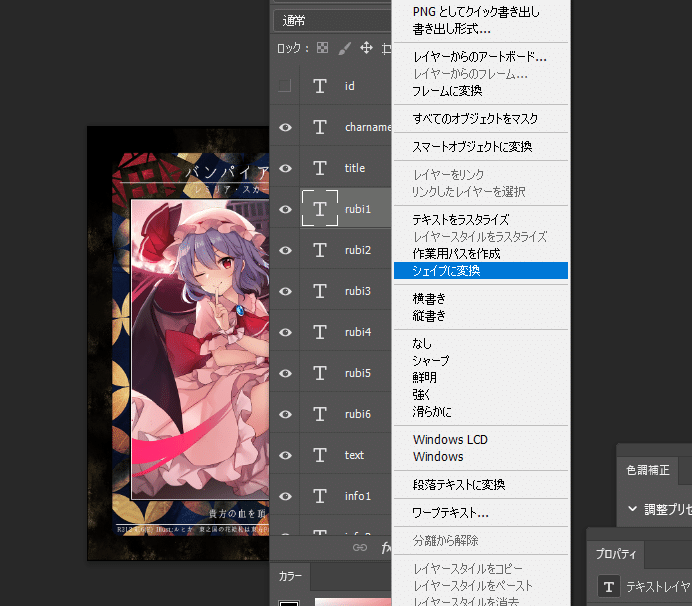Select the info1 layer name

[x=357, y=496]
